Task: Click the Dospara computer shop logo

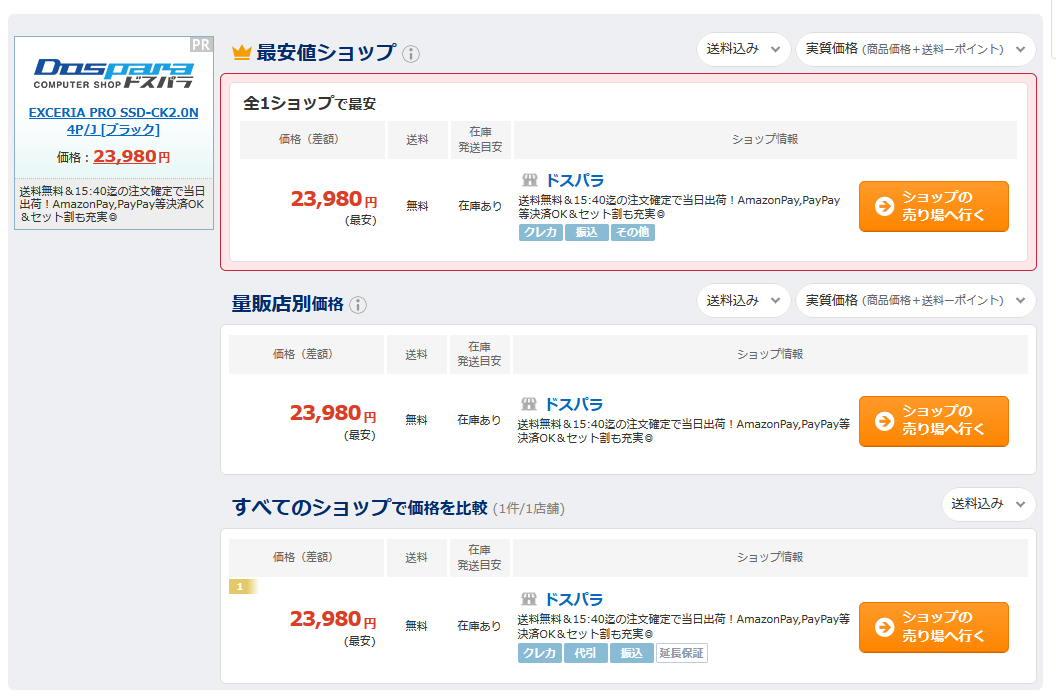Action: pos(113,73)
